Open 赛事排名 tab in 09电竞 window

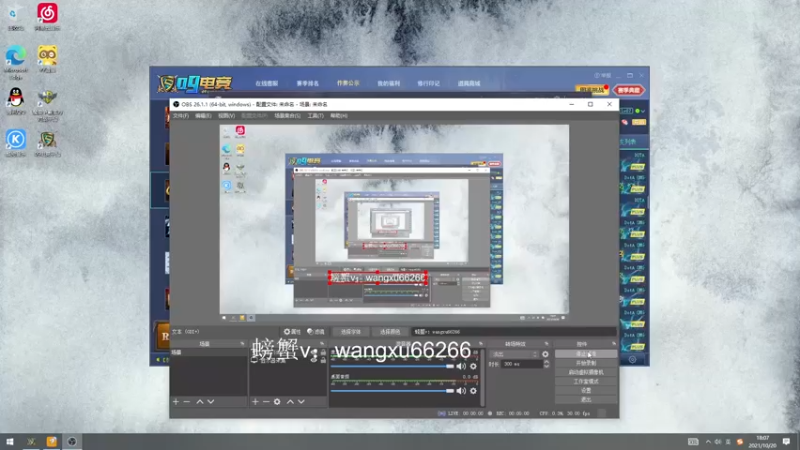308,83
